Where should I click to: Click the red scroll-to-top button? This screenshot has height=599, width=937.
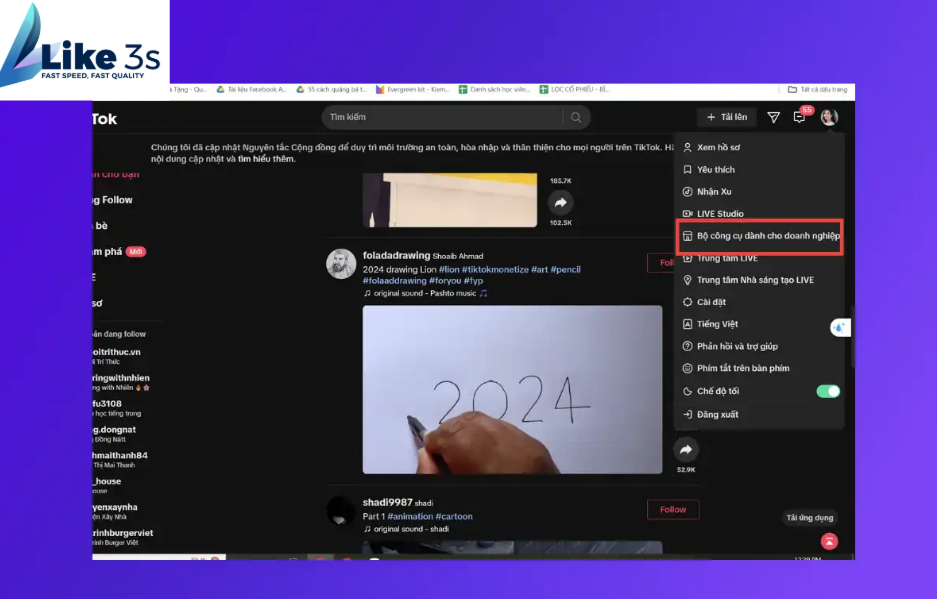tap(829, 542)
